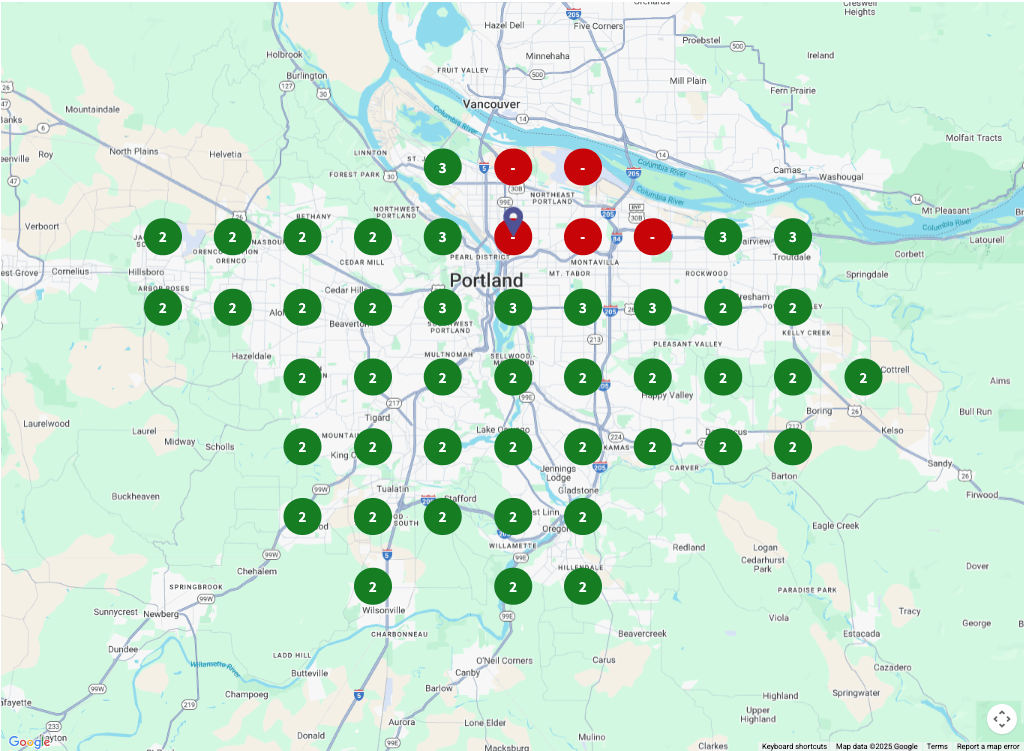1028x751 pixels.
Task: Select the green 3 marker below Portland label
Action: click(x=513, y=308)
